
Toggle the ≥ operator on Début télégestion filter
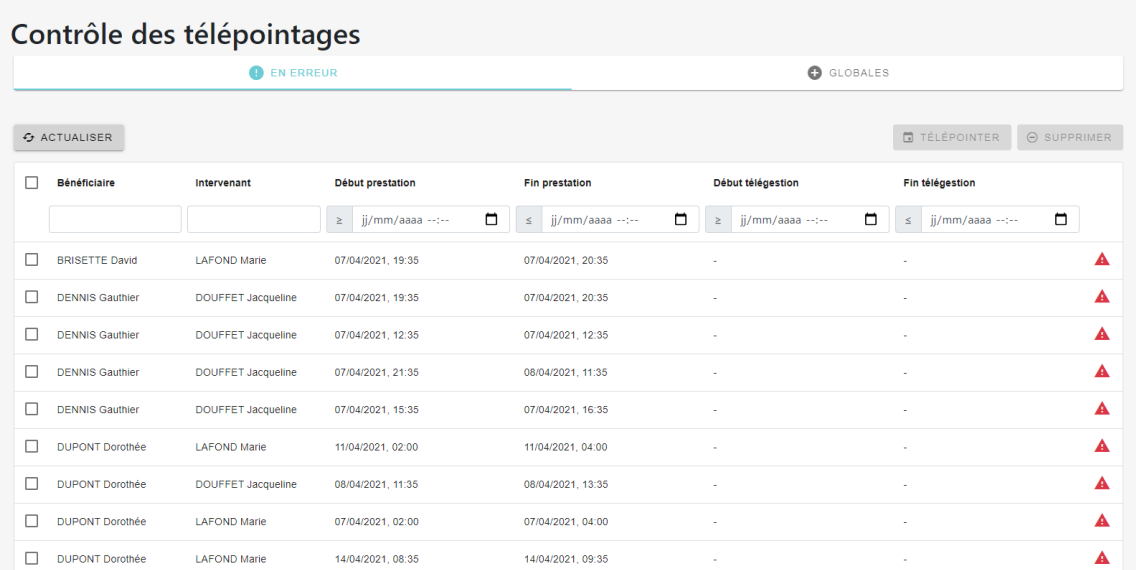click(x=718, y=219)
